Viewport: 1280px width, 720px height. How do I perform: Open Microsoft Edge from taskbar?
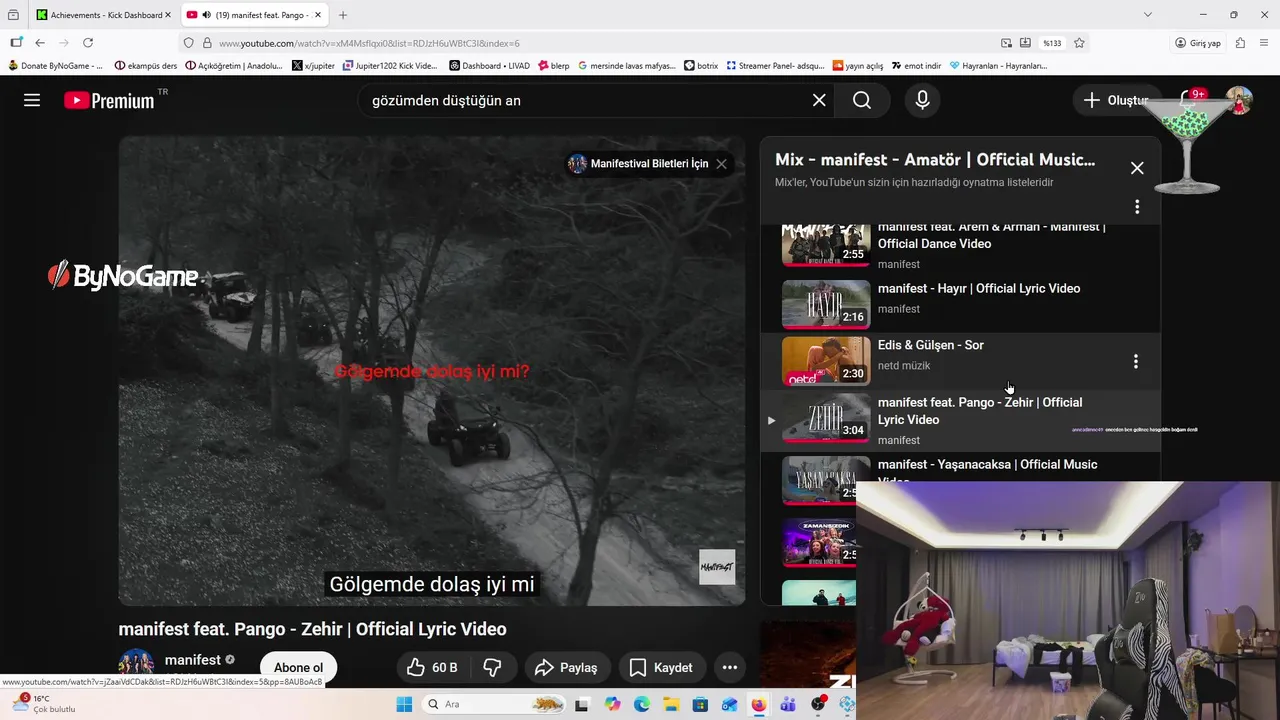click(642, 704)
